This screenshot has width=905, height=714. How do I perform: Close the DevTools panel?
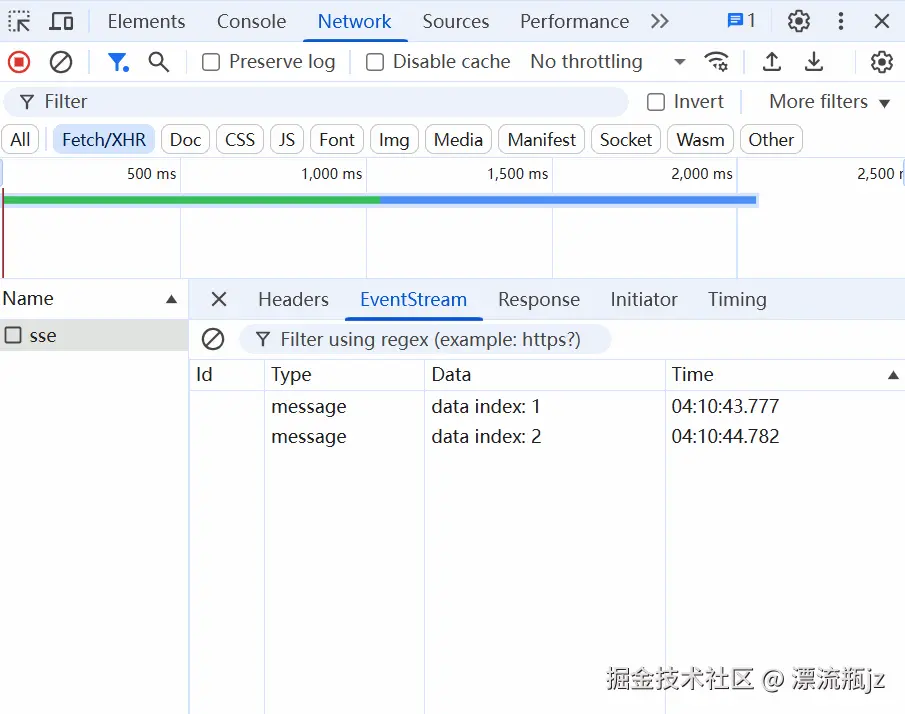pos(881,21)
